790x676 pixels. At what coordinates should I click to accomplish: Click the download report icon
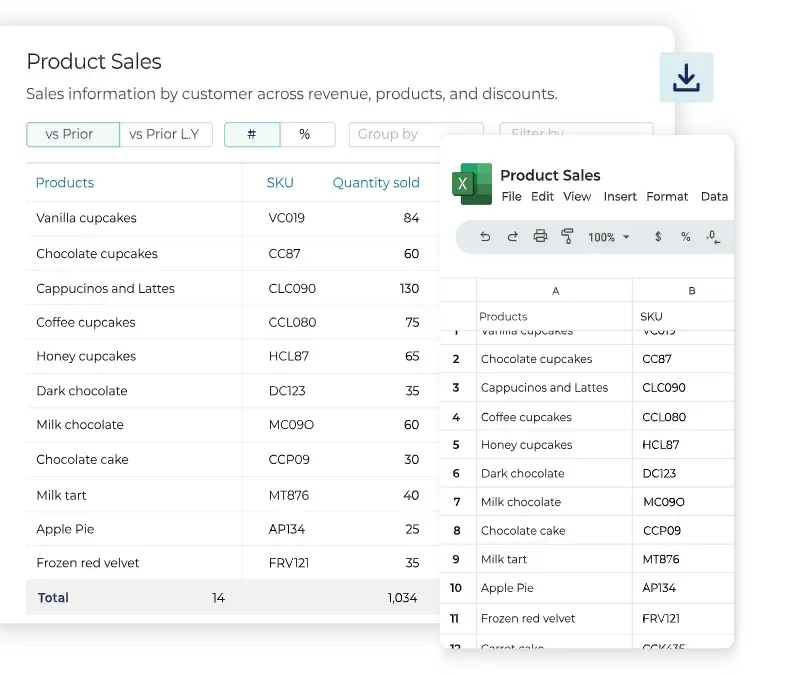pos(686,78)
